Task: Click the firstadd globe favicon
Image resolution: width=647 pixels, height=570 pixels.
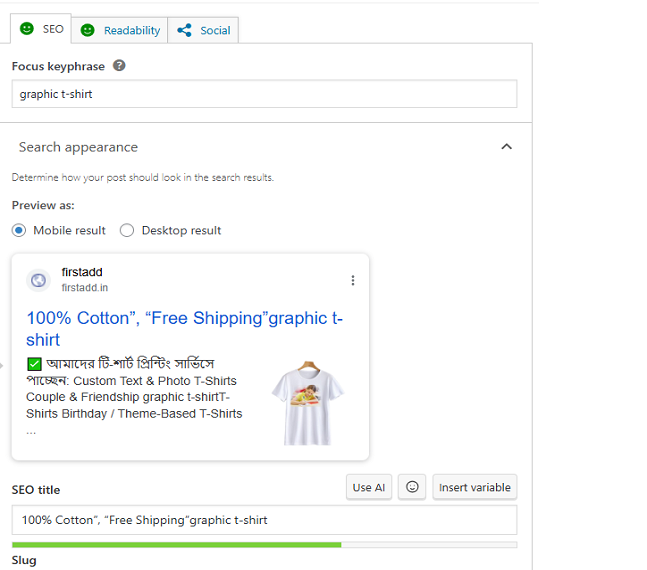Action: pyautogui.click(x=38, y=280)
